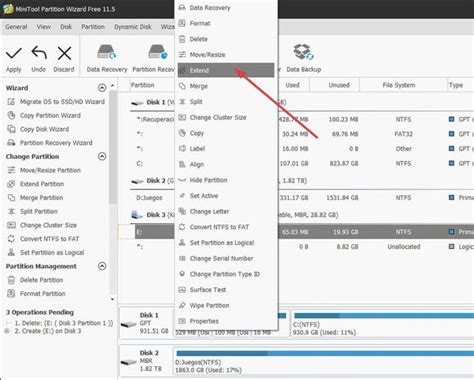Open the General menu

pos(16,27)
